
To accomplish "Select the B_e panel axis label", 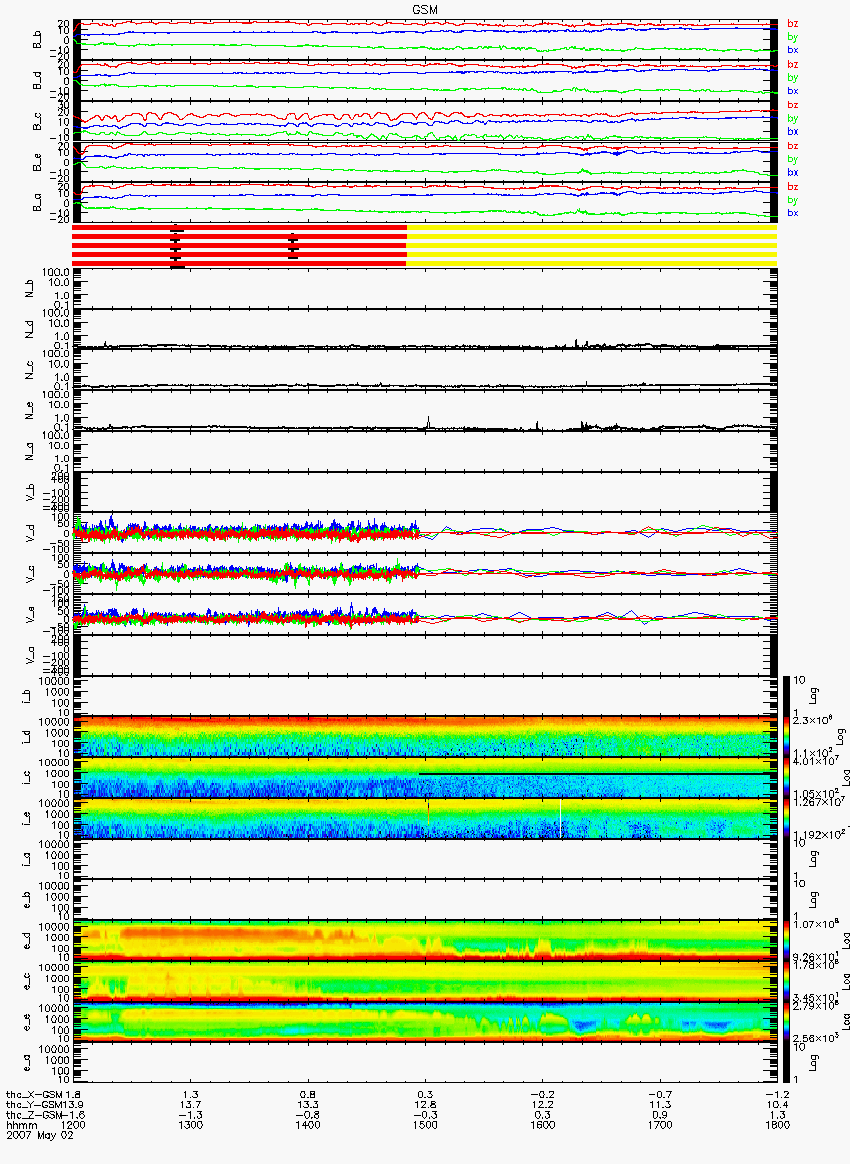I will point(37,162).
